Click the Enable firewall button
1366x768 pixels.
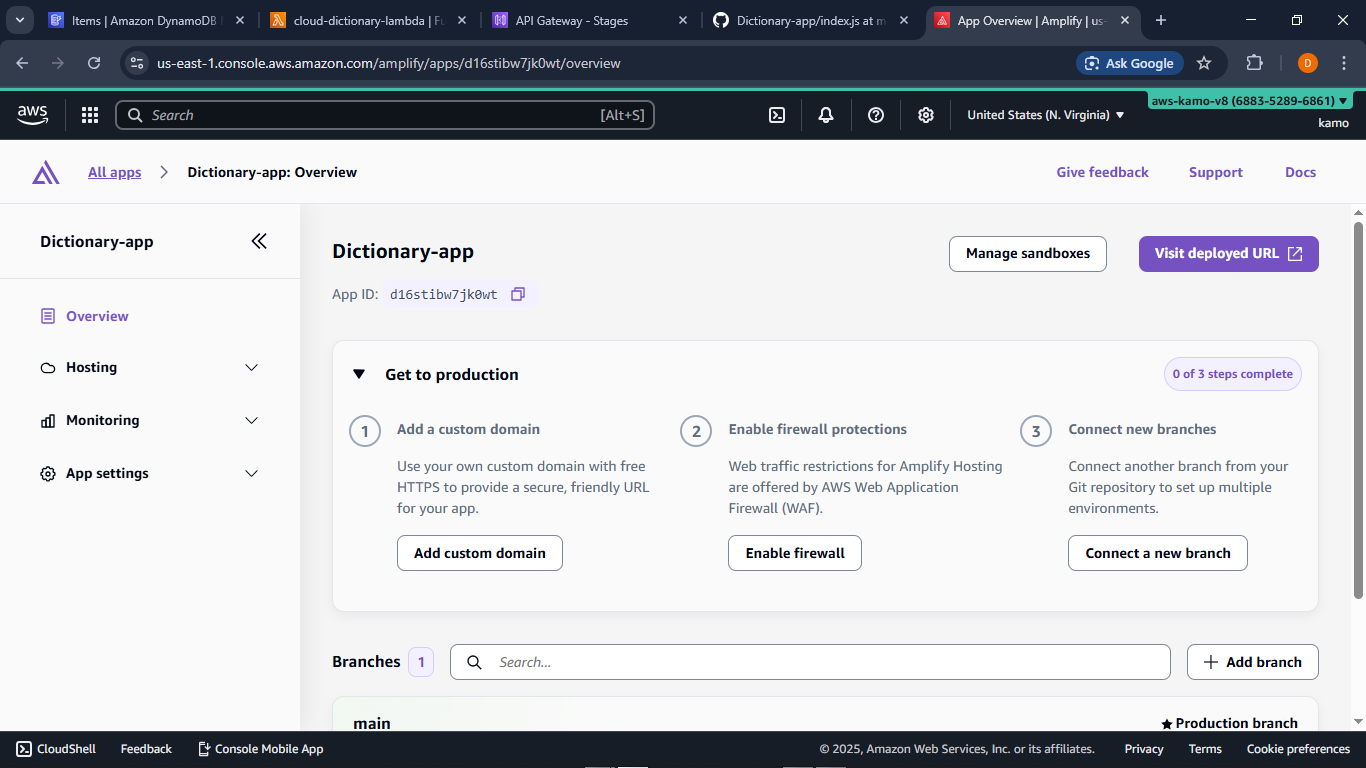pos(794,552)
